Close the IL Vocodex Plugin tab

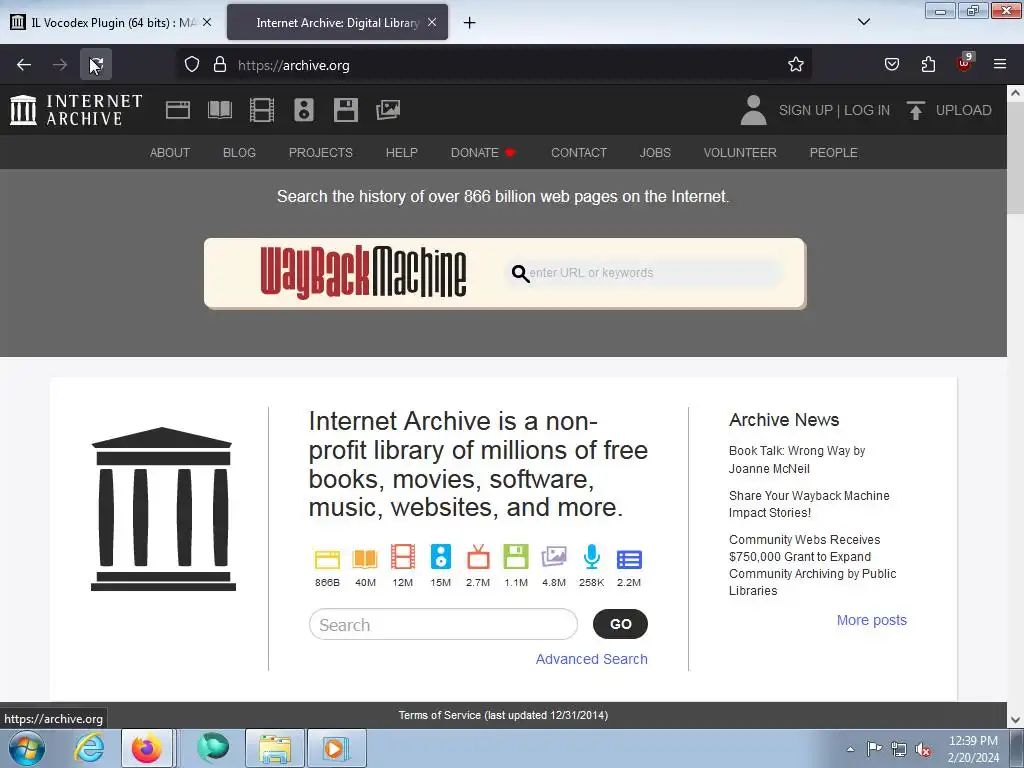click(x=207, y=22)
